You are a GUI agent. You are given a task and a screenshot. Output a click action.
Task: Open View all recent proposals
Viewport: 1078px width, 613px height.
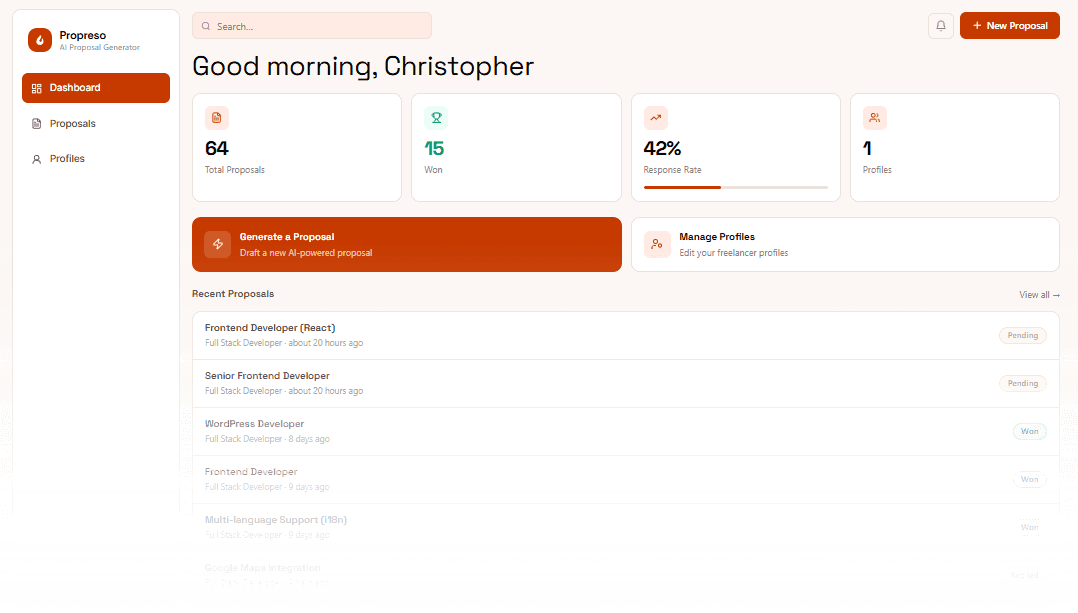(x=1039, y=294)
